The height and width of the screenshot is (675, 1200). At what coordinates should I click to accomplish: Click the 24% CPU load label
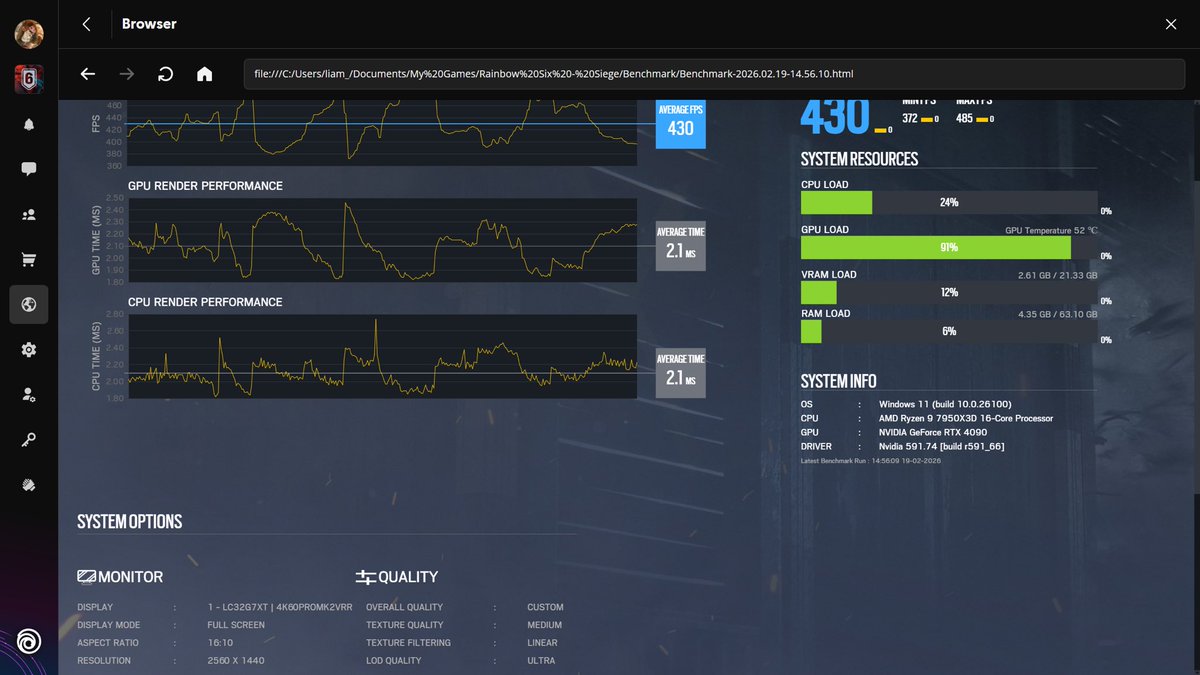[x=949, y=202]
